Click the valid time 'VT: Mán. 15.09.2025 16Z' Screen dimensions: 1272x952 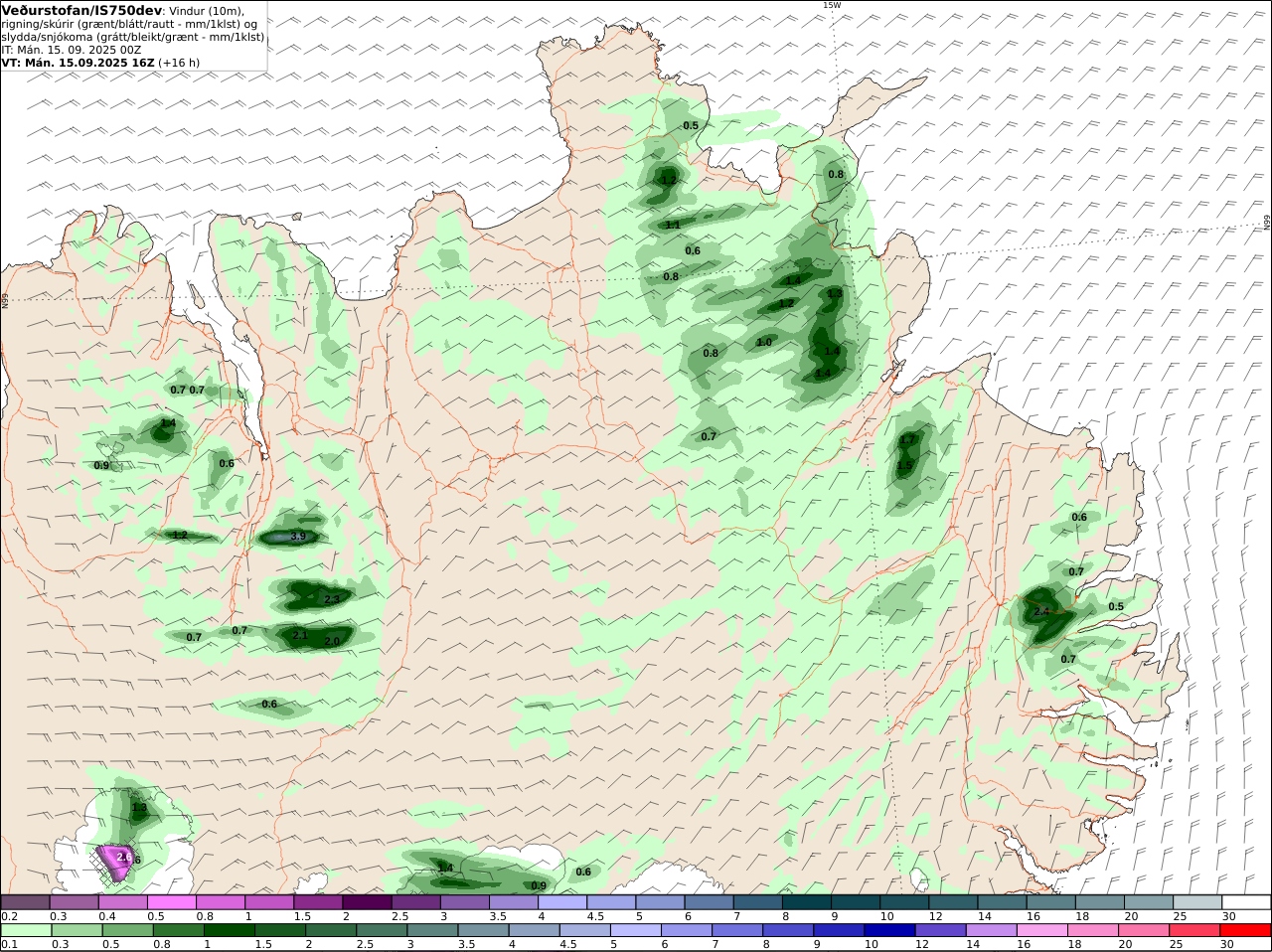point(78,63)
